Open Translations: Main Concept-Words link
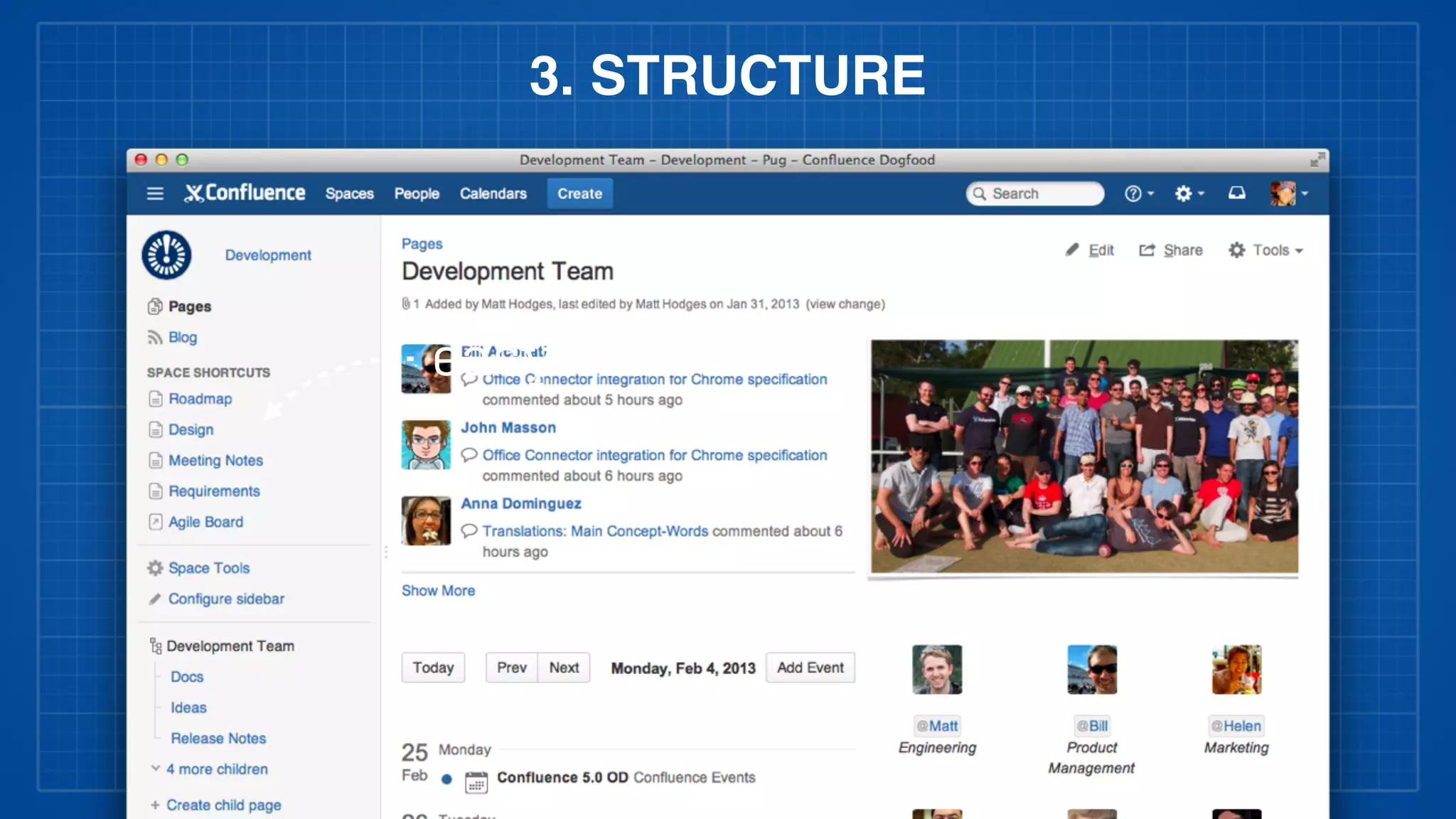 coord(595,531)
